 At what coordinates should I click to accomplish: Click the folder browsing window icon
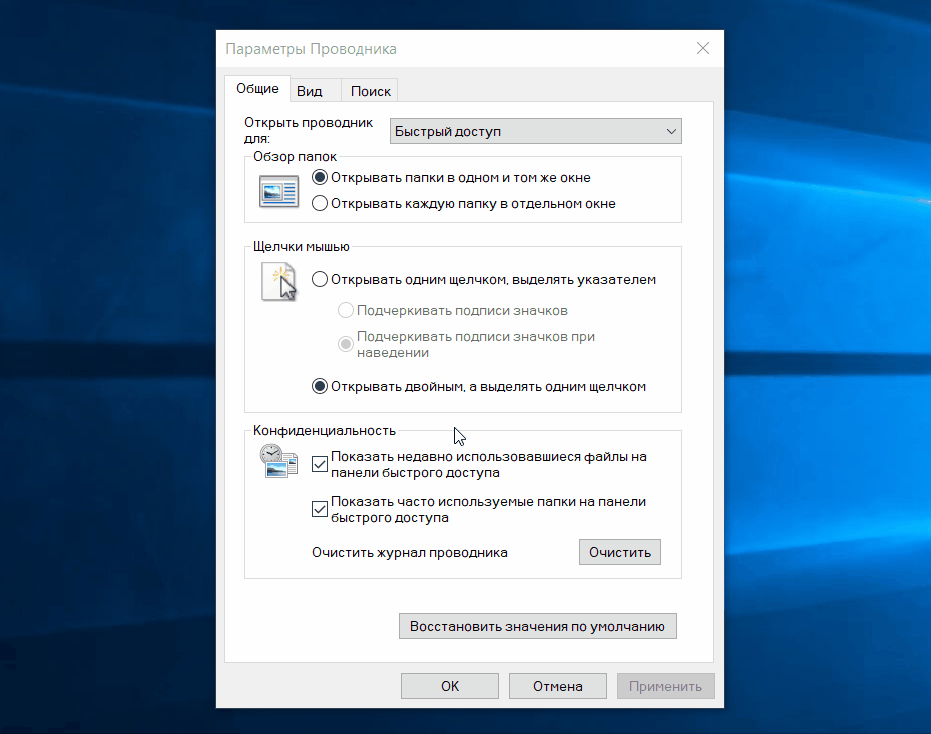(279, 191)
